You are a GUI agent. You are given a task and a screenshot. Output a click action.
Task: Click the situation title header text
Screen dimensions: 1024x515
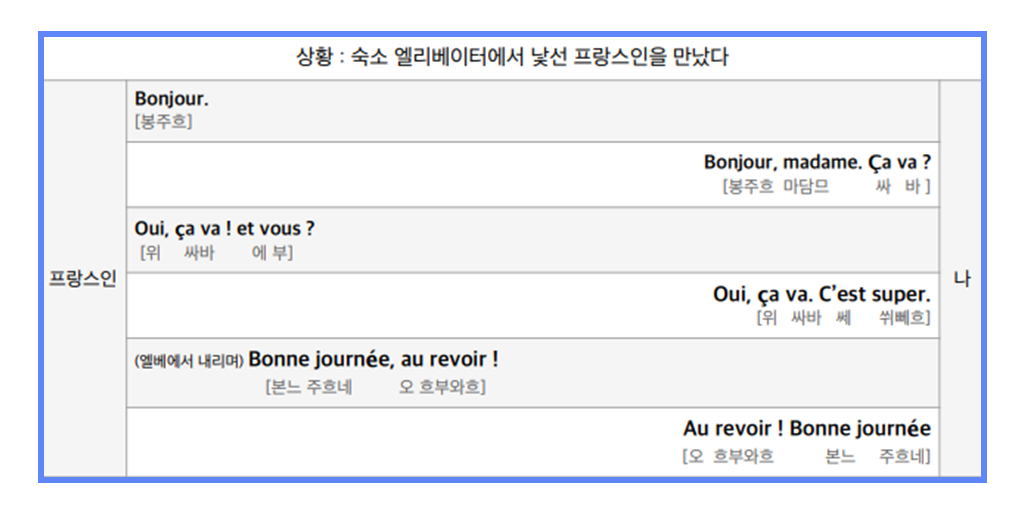point(512,57)
